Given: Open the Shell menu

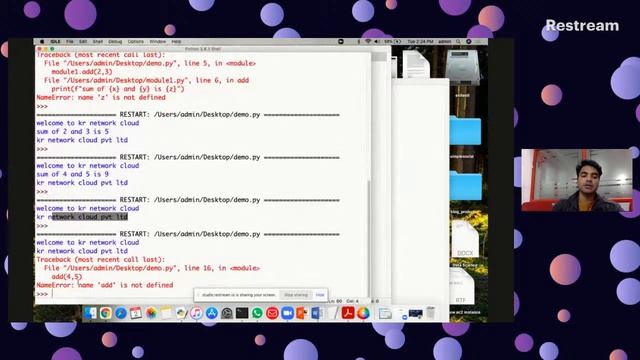Looking at the screenshot, I should [98, 42].
